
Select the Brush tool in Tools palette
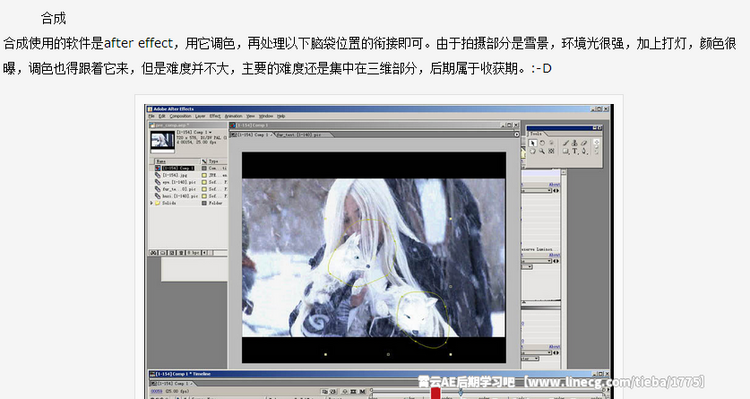click(566, 143)
